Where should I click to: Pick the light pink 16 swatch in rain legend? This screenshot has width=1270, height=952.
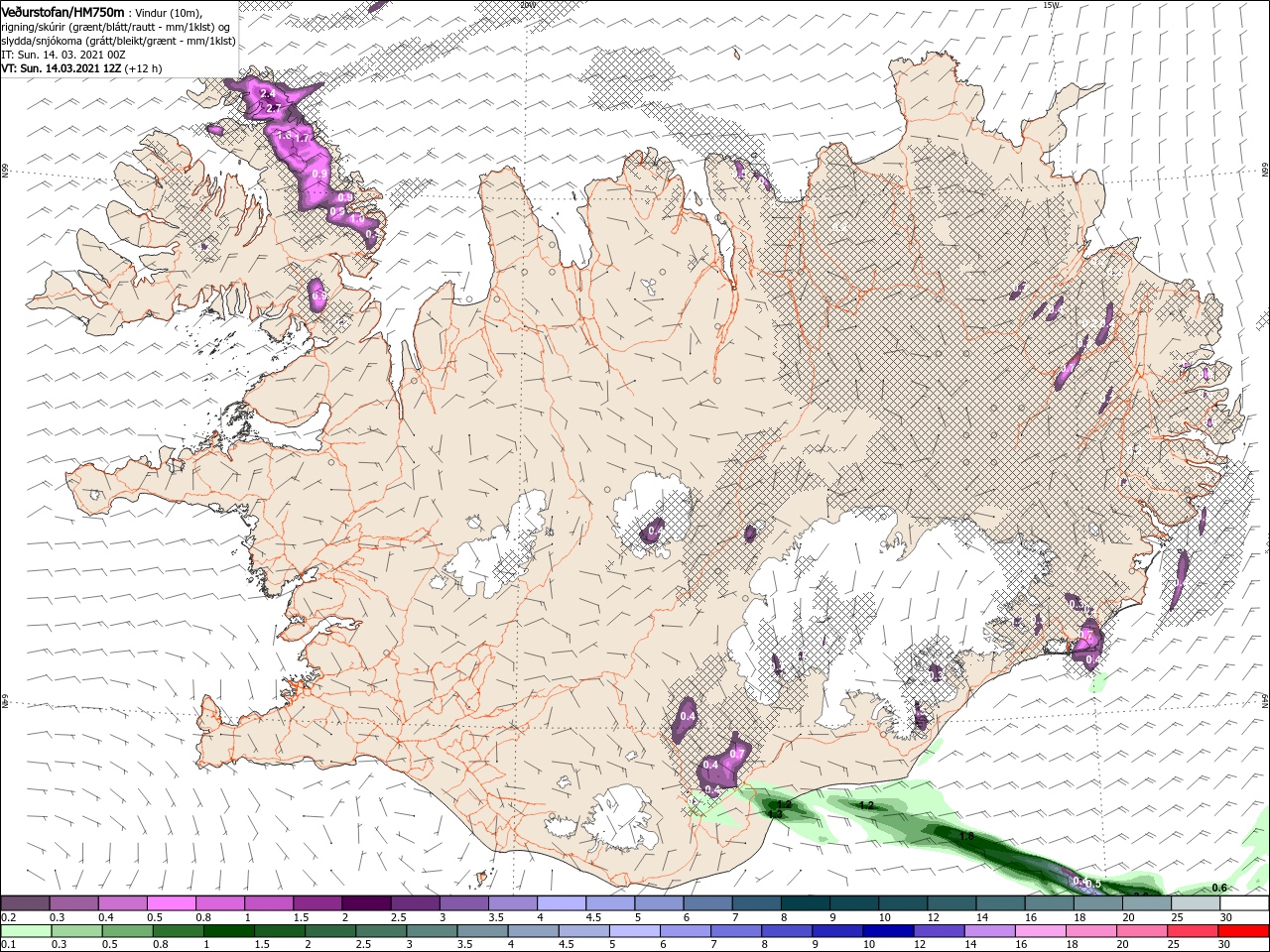pyautogui.click(x=1040, y=931)
